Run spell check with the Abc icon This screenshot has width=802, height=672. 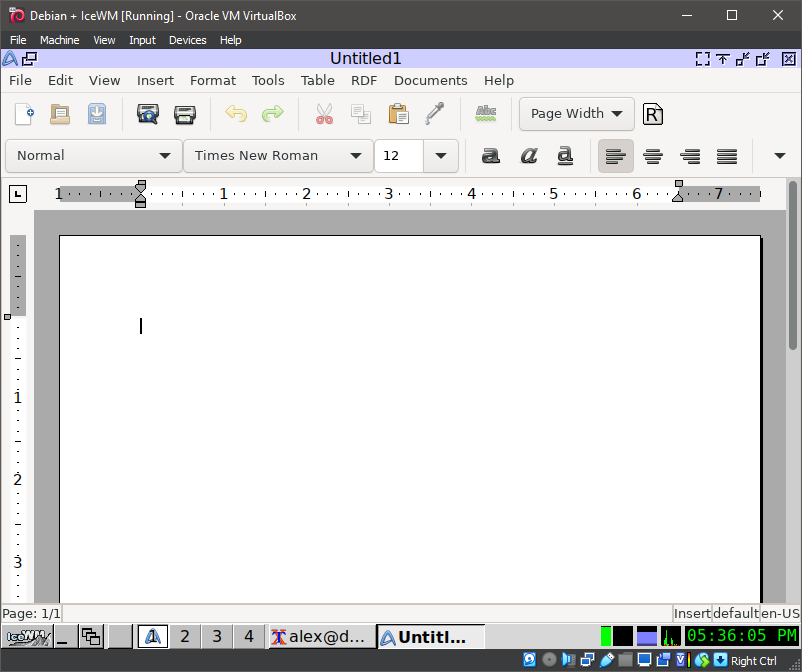[x=486, y=114]
